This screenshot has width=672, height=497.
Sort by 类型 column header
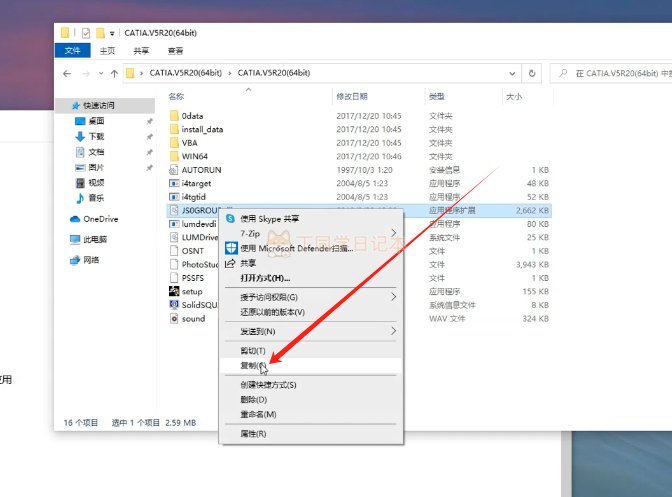tap(437, 96)
